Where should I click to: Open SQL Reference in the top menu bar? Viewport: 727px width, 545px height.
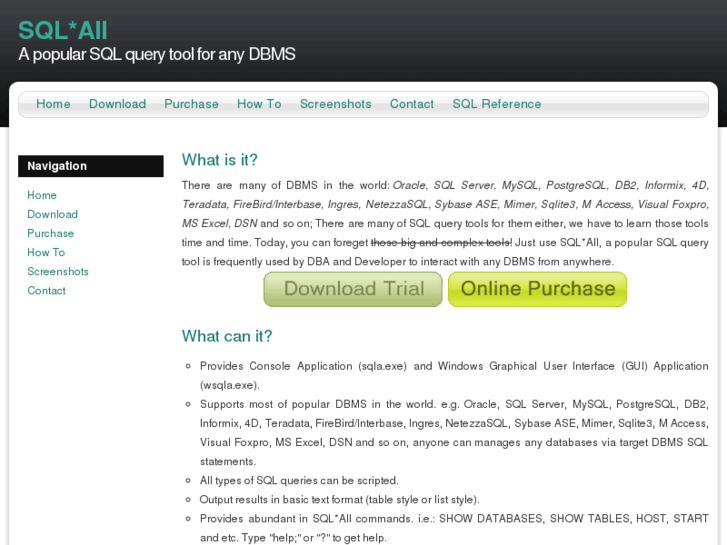pos(497,104)
